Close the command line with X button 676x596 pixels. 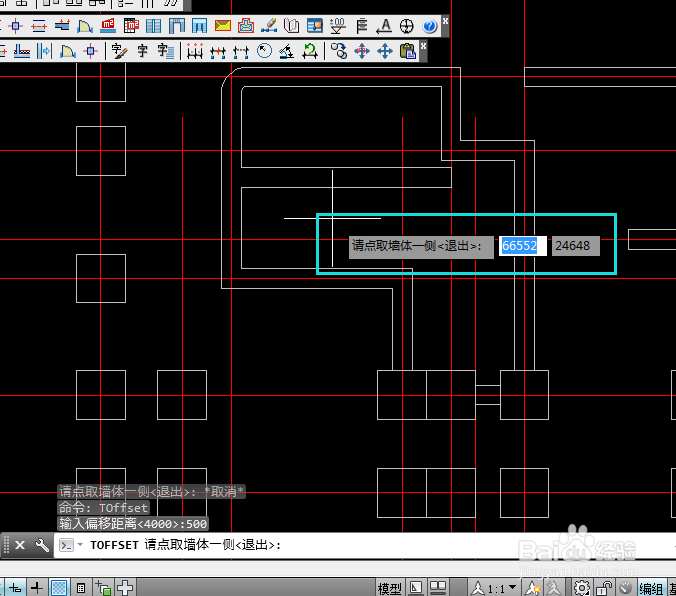pos(20,545)
